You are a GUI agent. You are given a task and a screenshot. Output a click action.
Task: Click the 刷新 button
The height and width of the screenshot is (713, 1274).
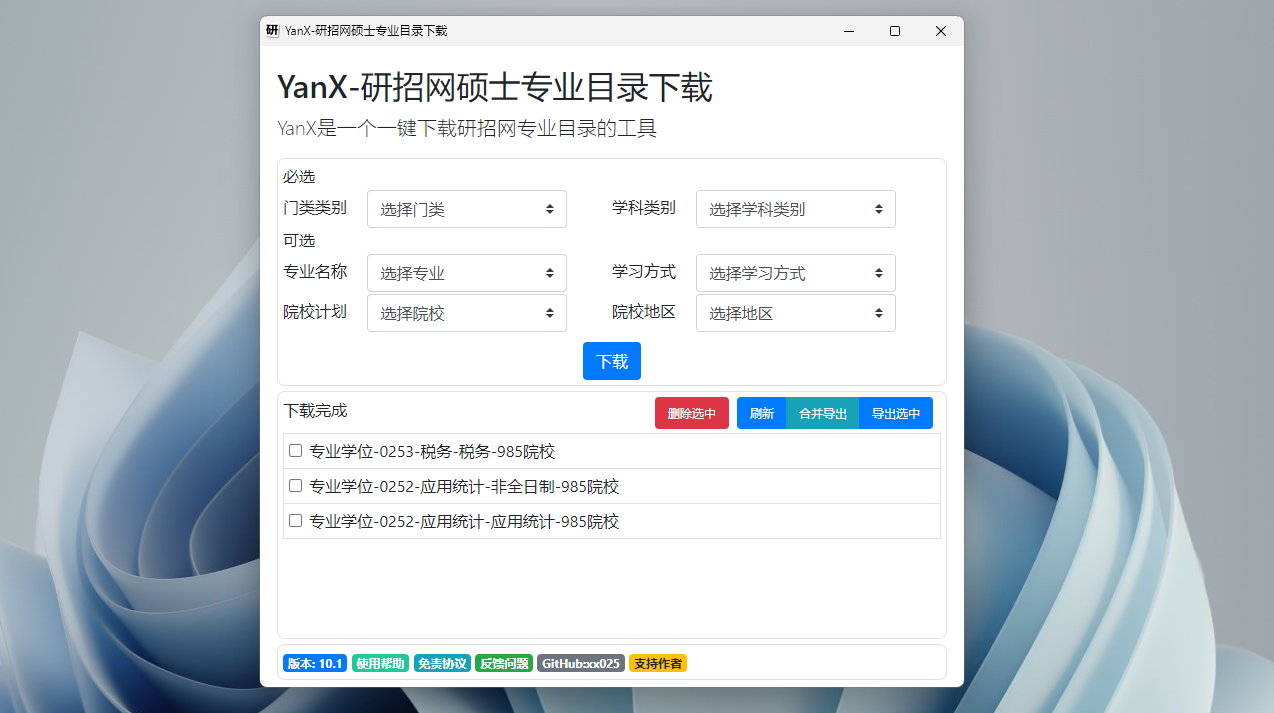click(762, 413)
